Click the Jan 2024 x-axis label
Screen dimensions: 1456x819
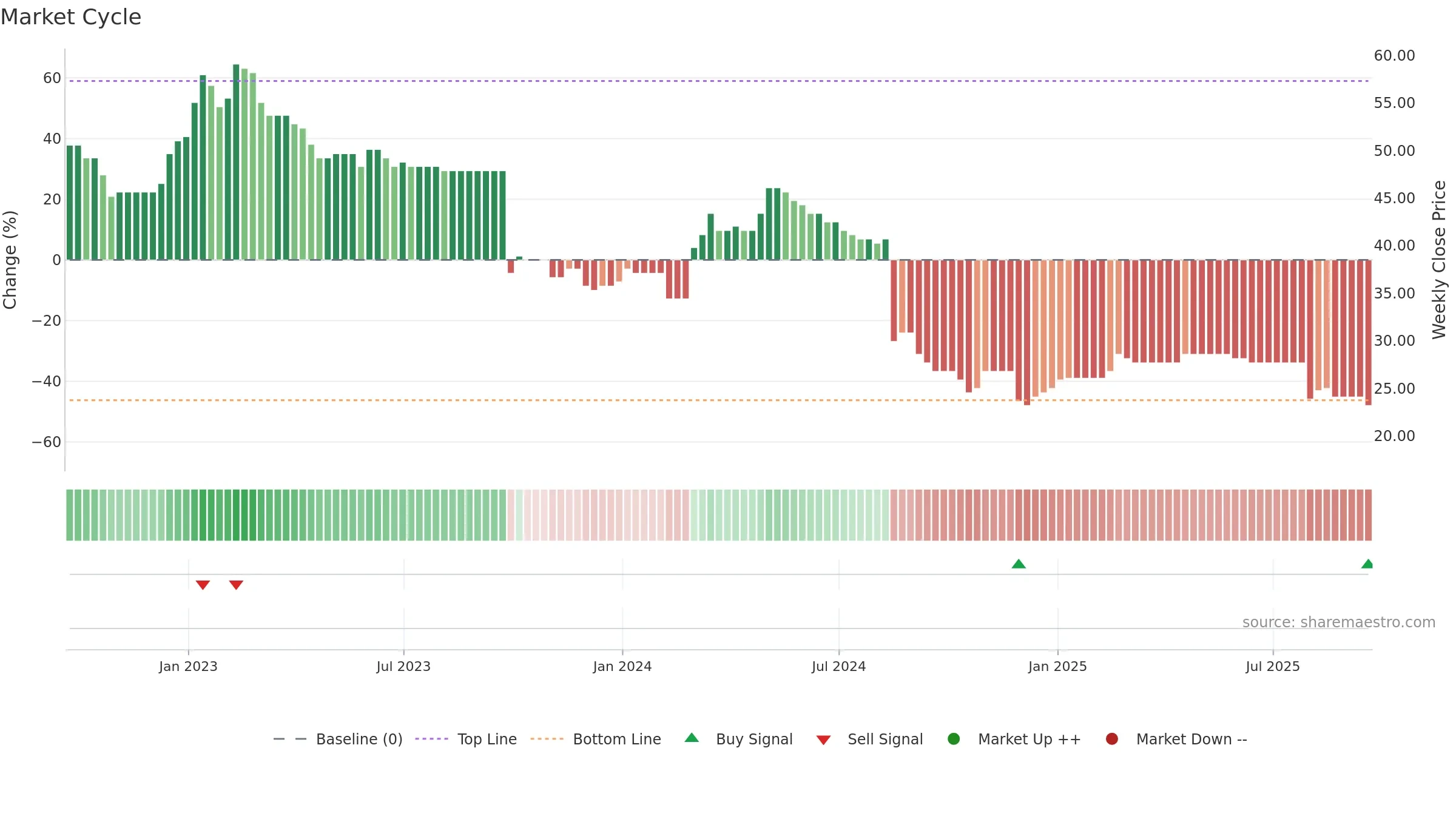(x=622, y=667)
